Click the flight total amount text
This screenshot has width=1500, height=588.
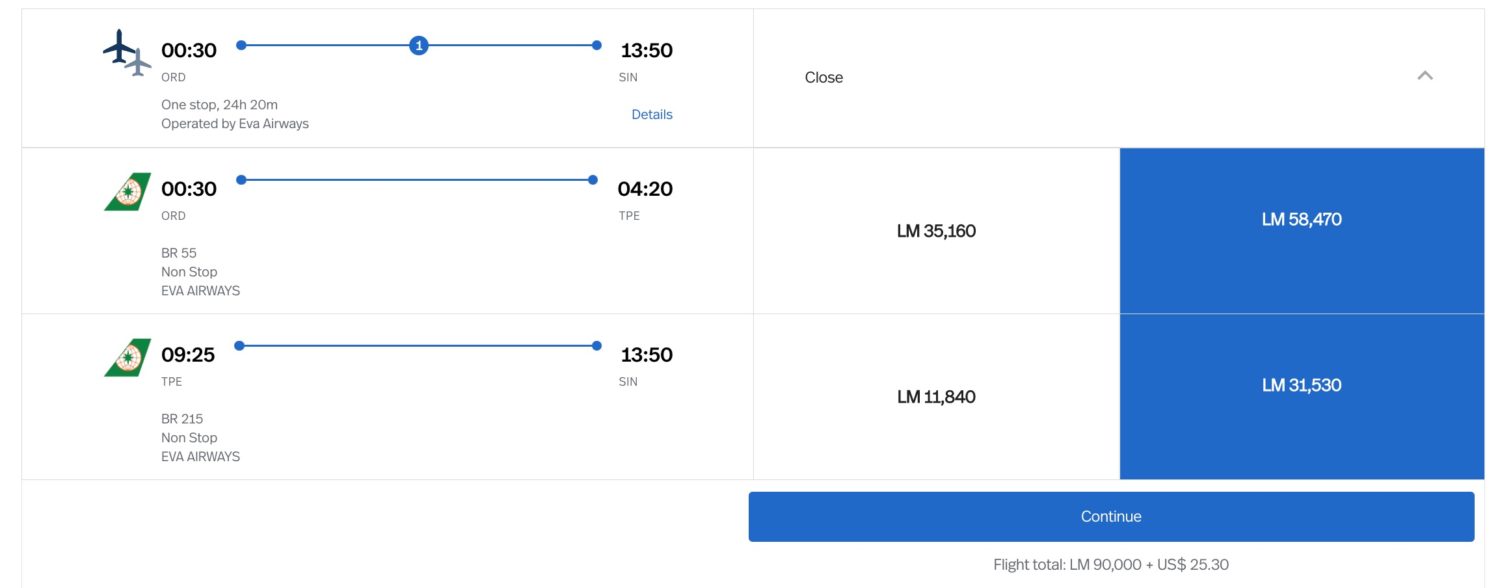1110,563
